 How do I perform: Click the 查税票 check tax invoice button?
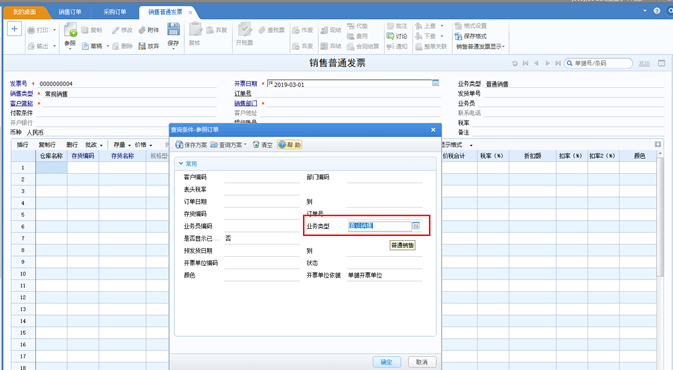pos(272,30)
